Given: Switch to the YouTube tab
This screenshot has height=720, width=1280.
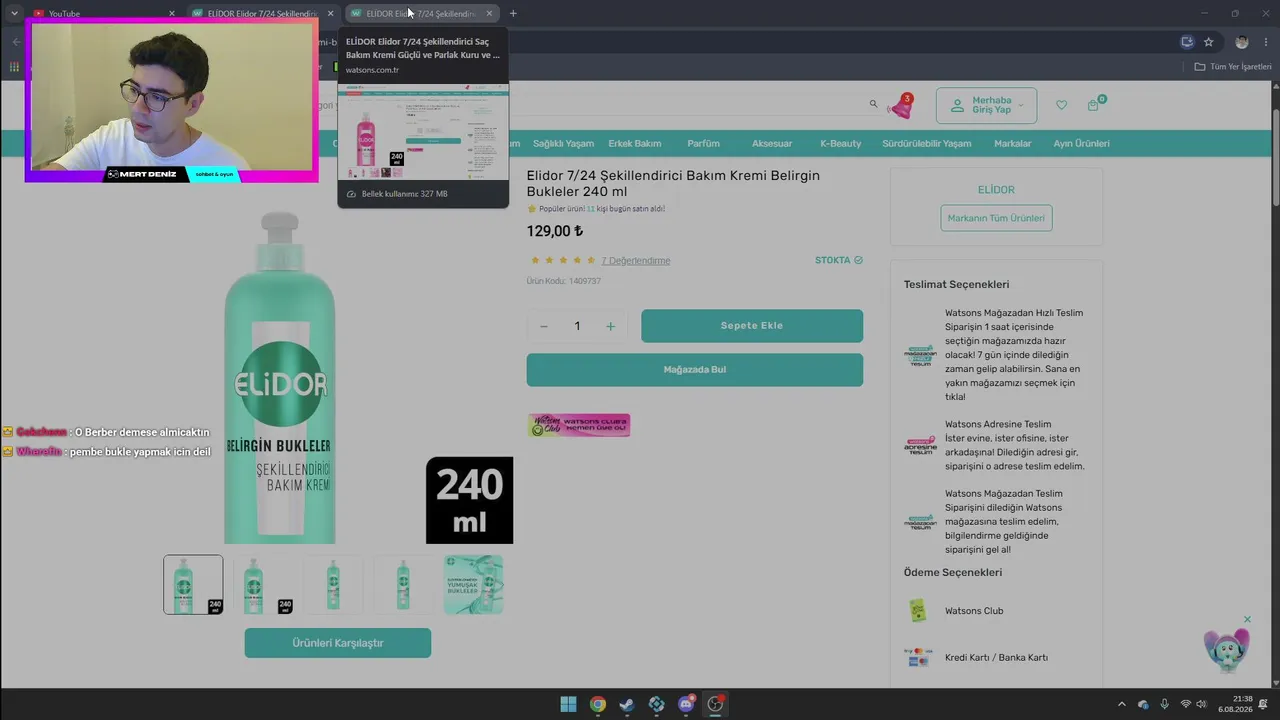Looking at the screenshot, I should pyautogui.click(x=104, y=14).
